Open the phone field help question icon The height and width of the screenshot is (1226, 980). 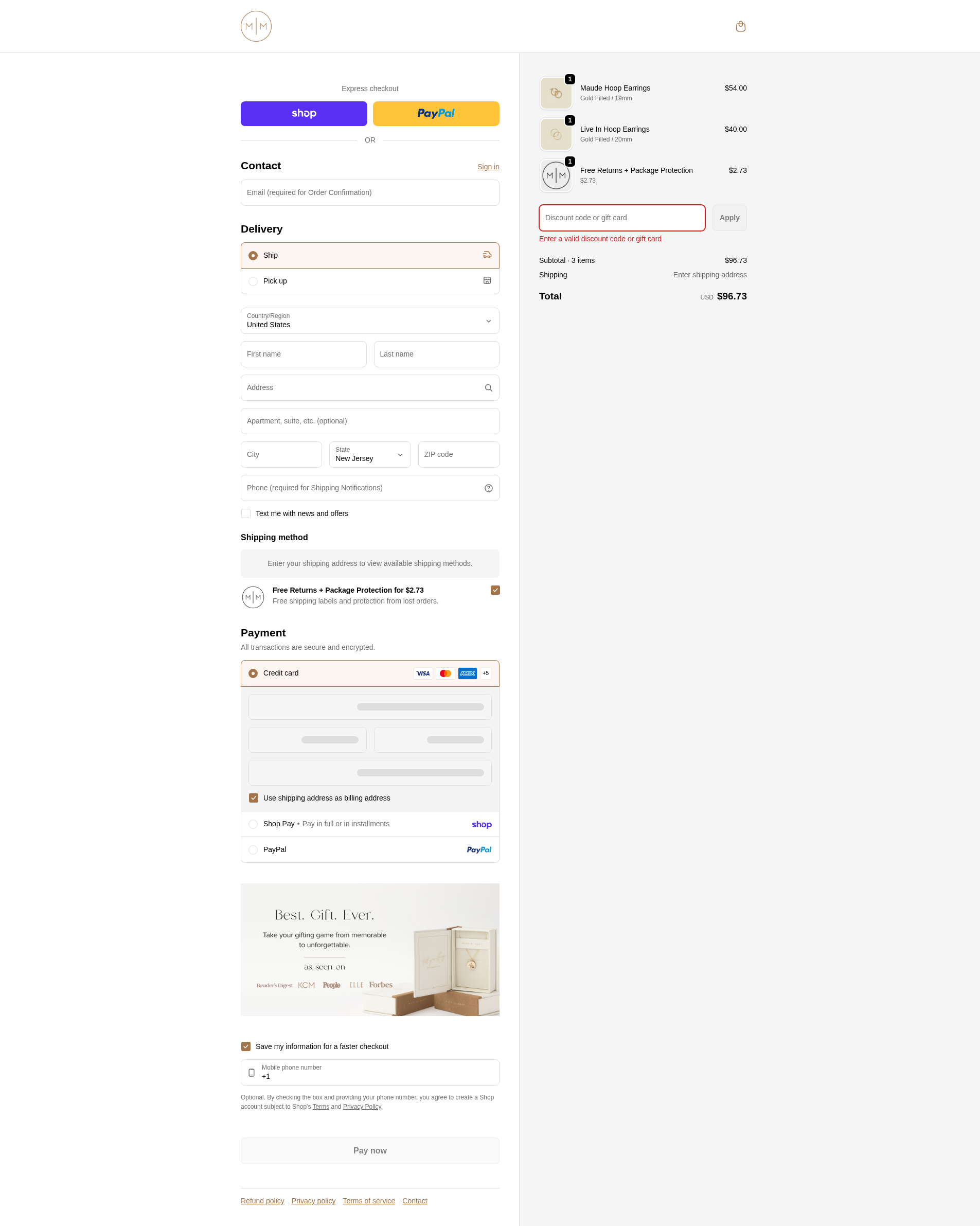click(488, 488)
